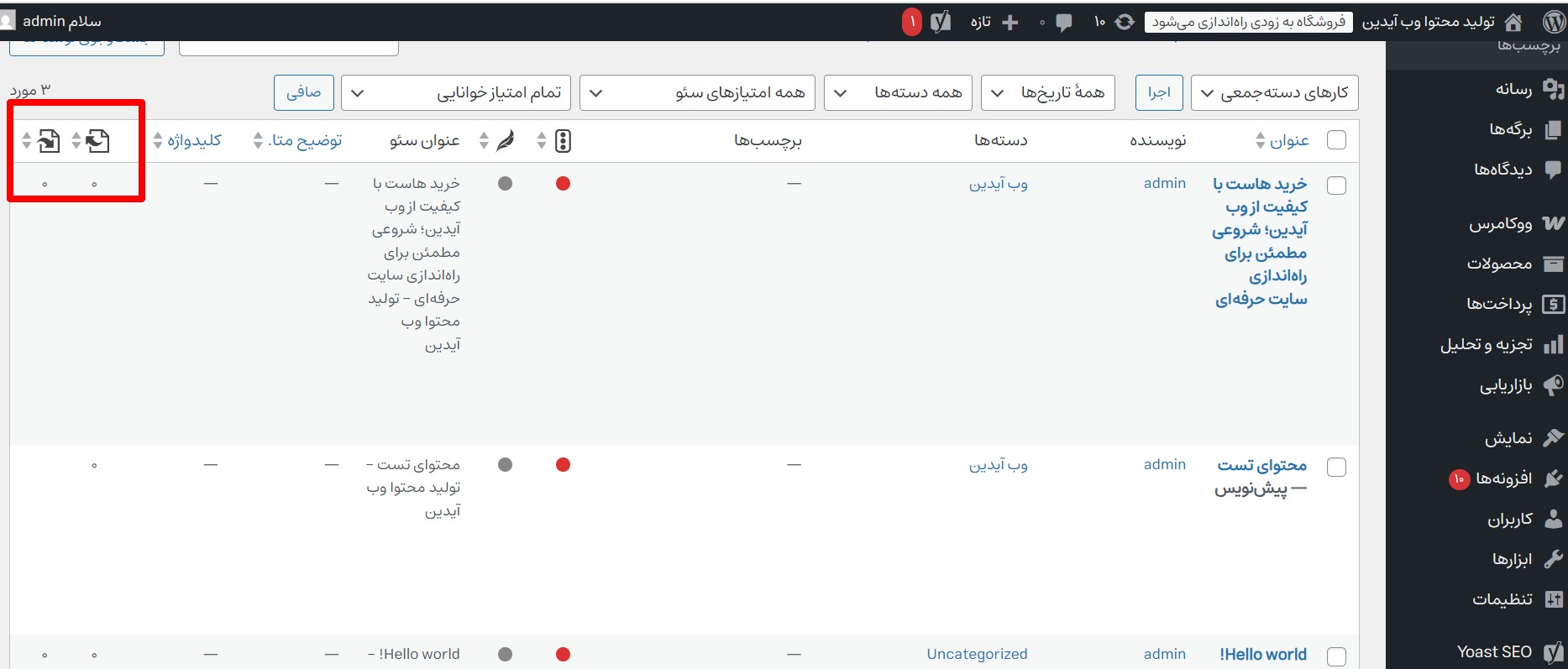The width and height of the screenshot is (1568, 669).
Task: Open the 'ووکامرس' sidebar menu
Action: point(1500,224)
